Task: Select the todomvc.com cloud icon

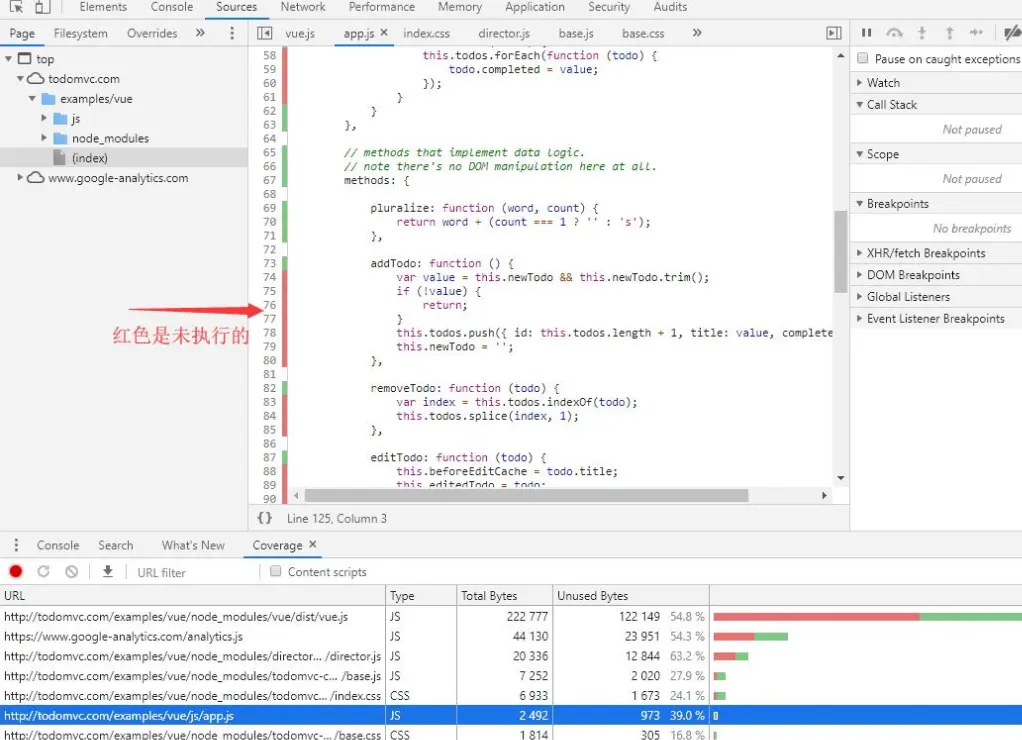Action: [x=36, y=79]
